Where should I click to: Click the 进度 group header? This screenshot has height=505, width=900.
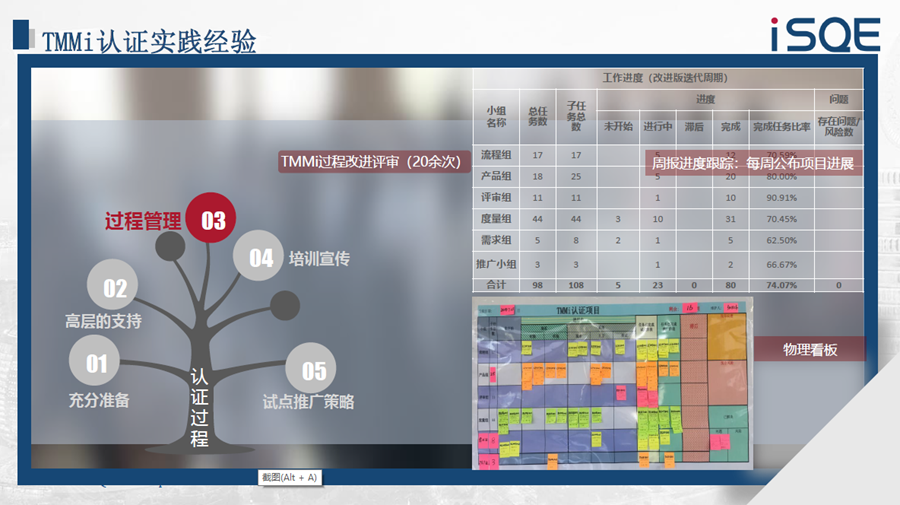(705, 99)
